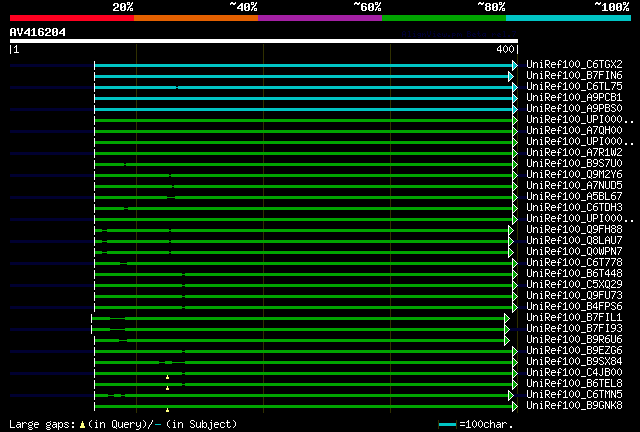Select the UniRef100_Q0WPN7 label
Image resolution: width=640 pixels, height=432 pixels.
pos(574,252)
